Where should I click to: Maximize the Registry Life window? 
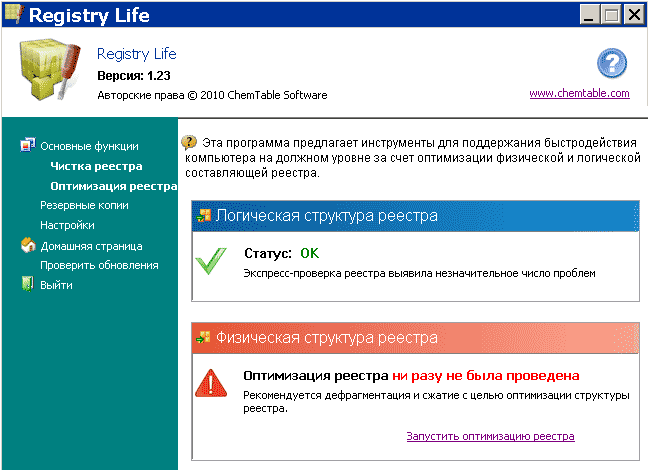point(611,14)
